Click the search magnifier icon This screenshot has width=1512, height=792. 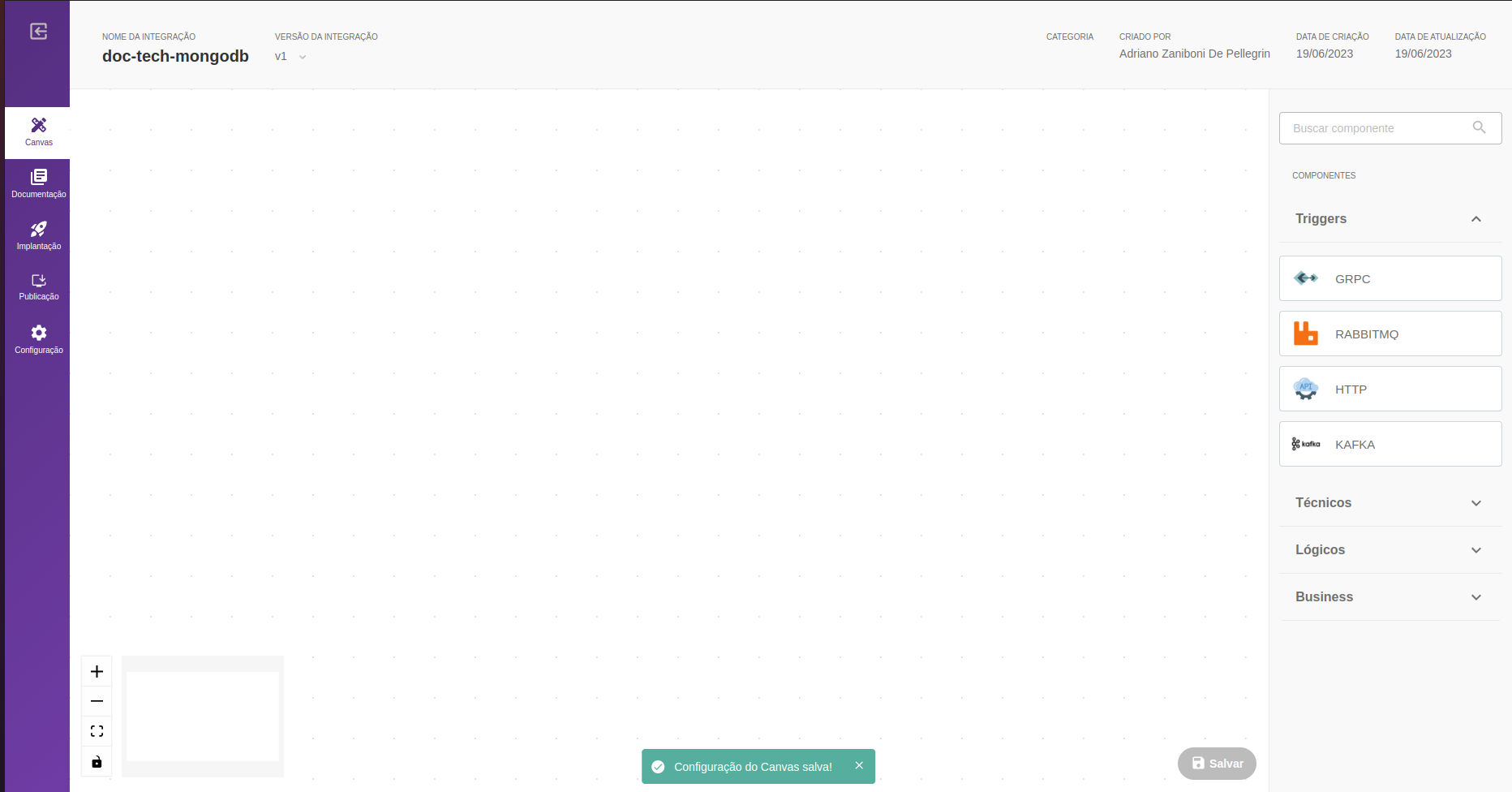click(x=1479, y=127)
